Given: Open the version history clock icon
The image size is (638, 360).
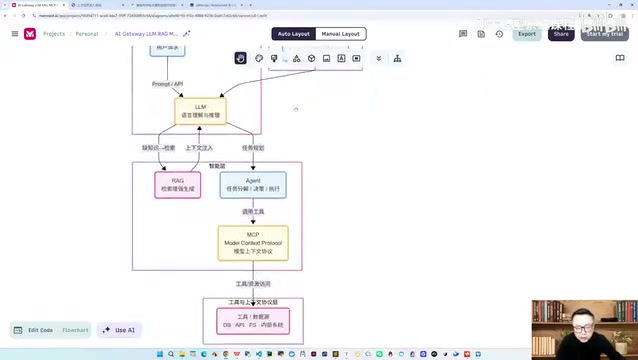Looking at the screenshot, I should click(x=499, y=34).
